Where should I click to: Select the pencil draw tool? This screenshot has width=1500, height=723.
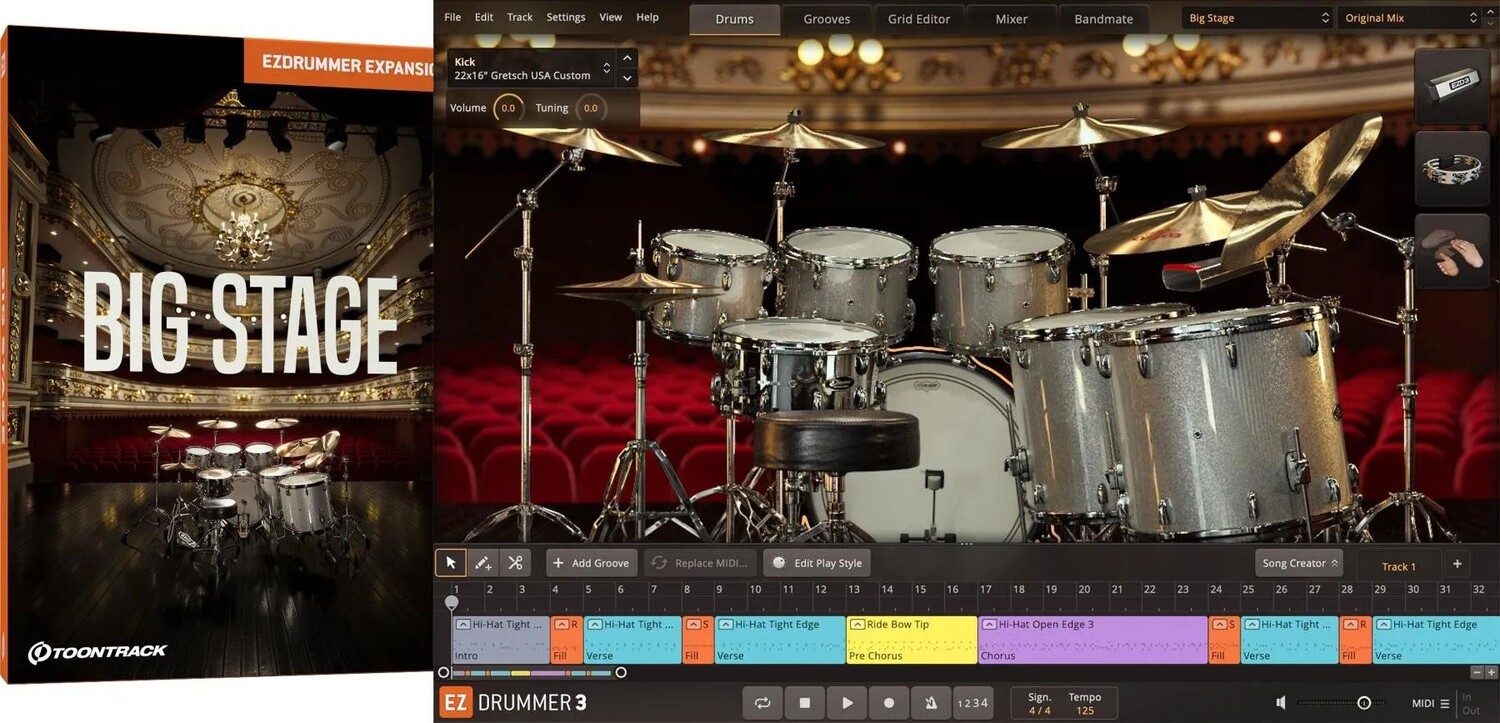[483, 563]
